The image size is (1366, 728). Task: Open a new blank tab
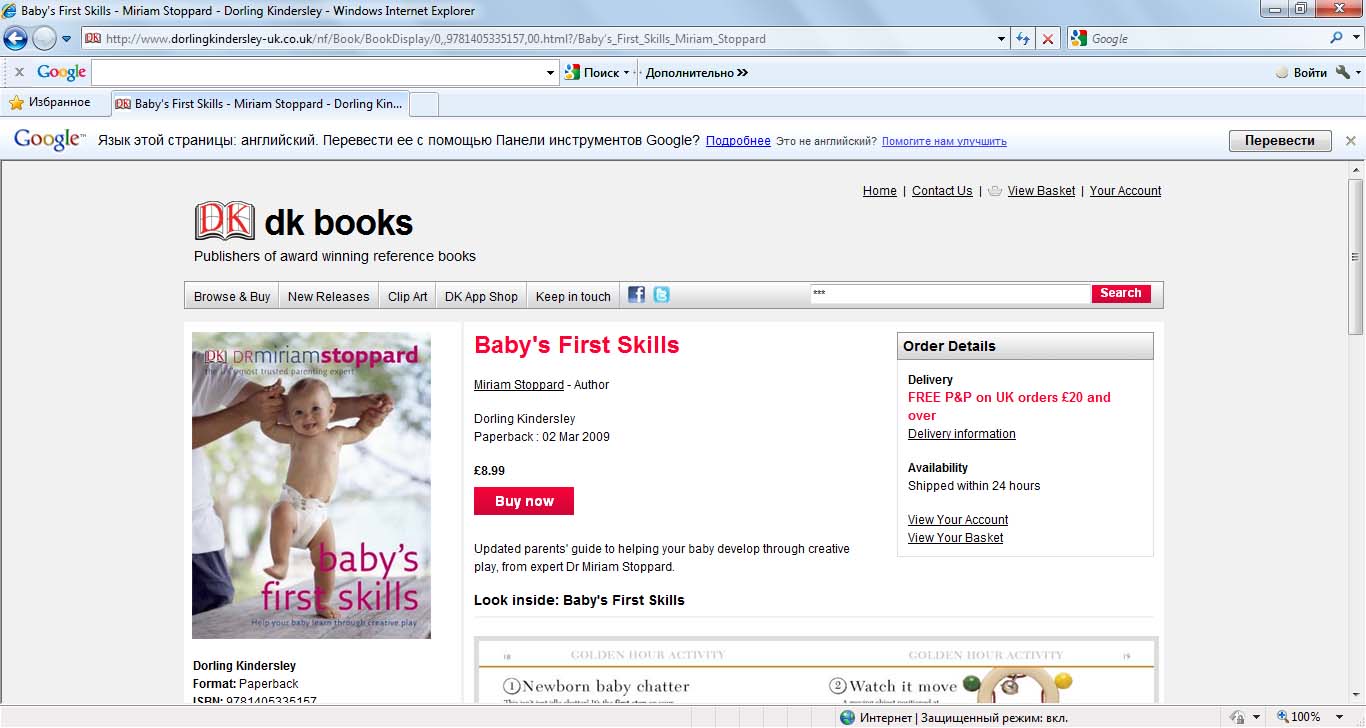click(x=424, y=103)
